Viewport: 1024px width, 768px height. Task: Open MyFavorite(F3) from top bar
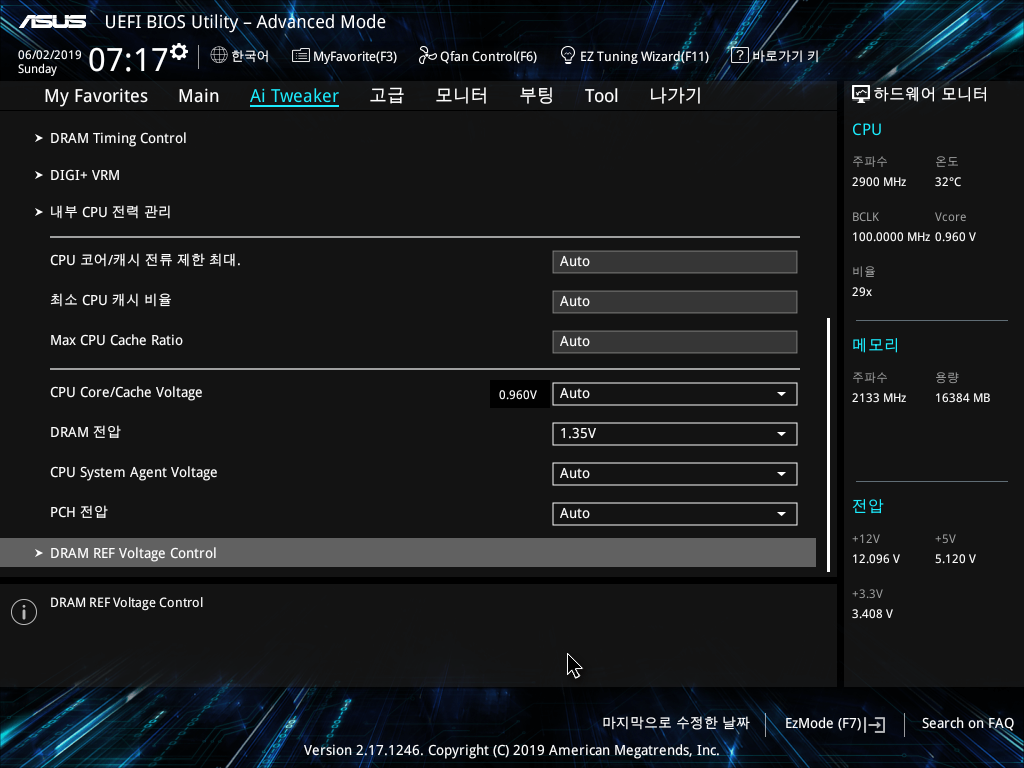tap(344, 56)
